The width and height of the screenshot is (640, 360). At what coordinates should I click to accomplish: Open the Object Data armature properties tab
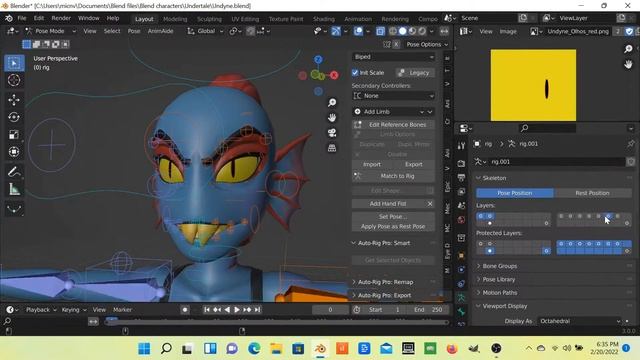point(462,298)
